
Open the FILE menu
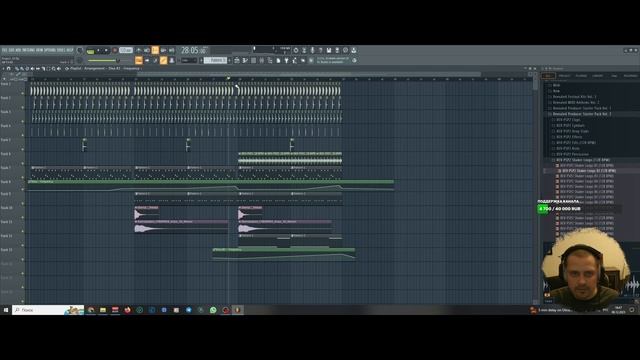click(x=3, y=50)
